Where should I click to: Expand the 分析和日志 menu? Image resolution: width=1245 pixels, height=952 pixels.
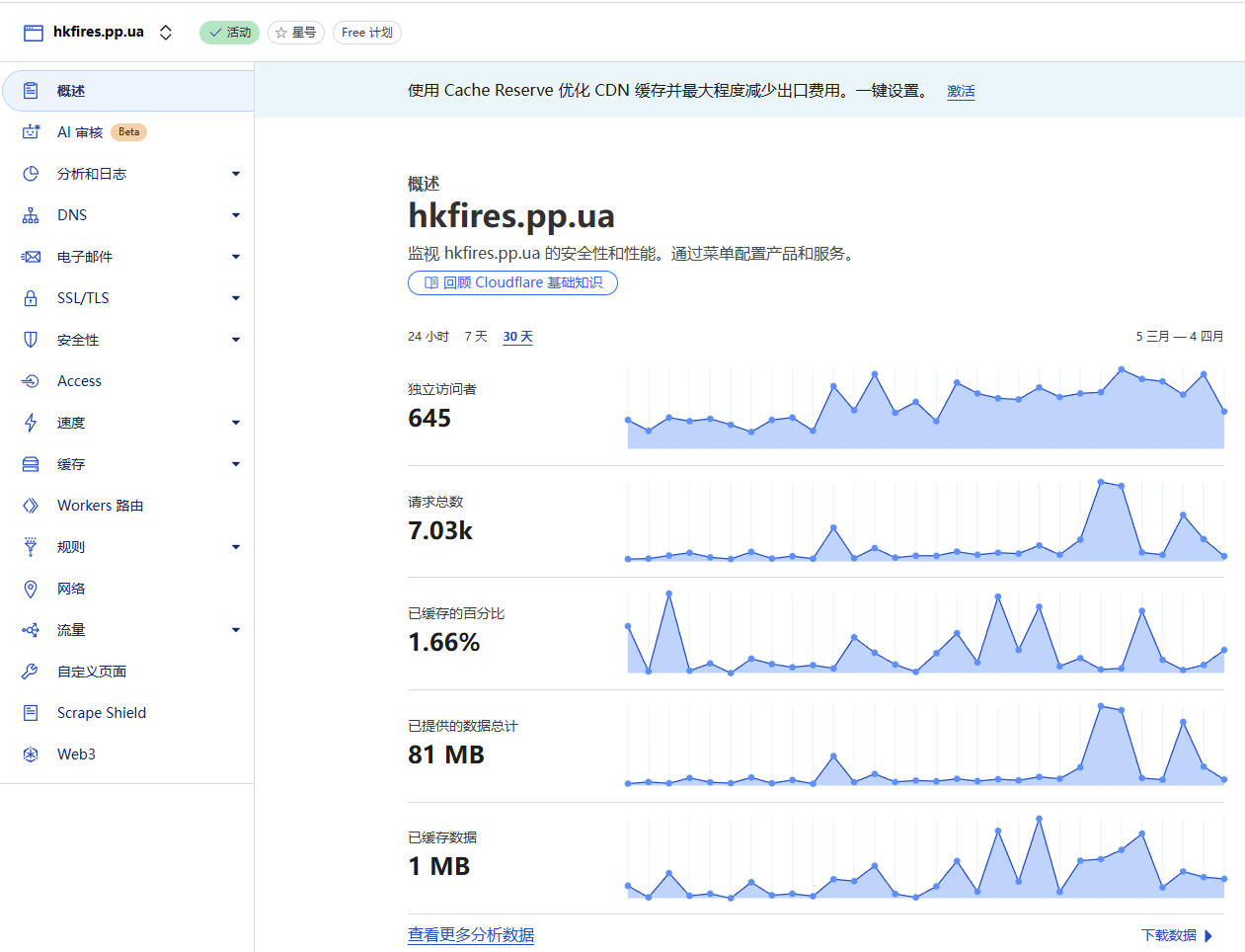(236, 173)
